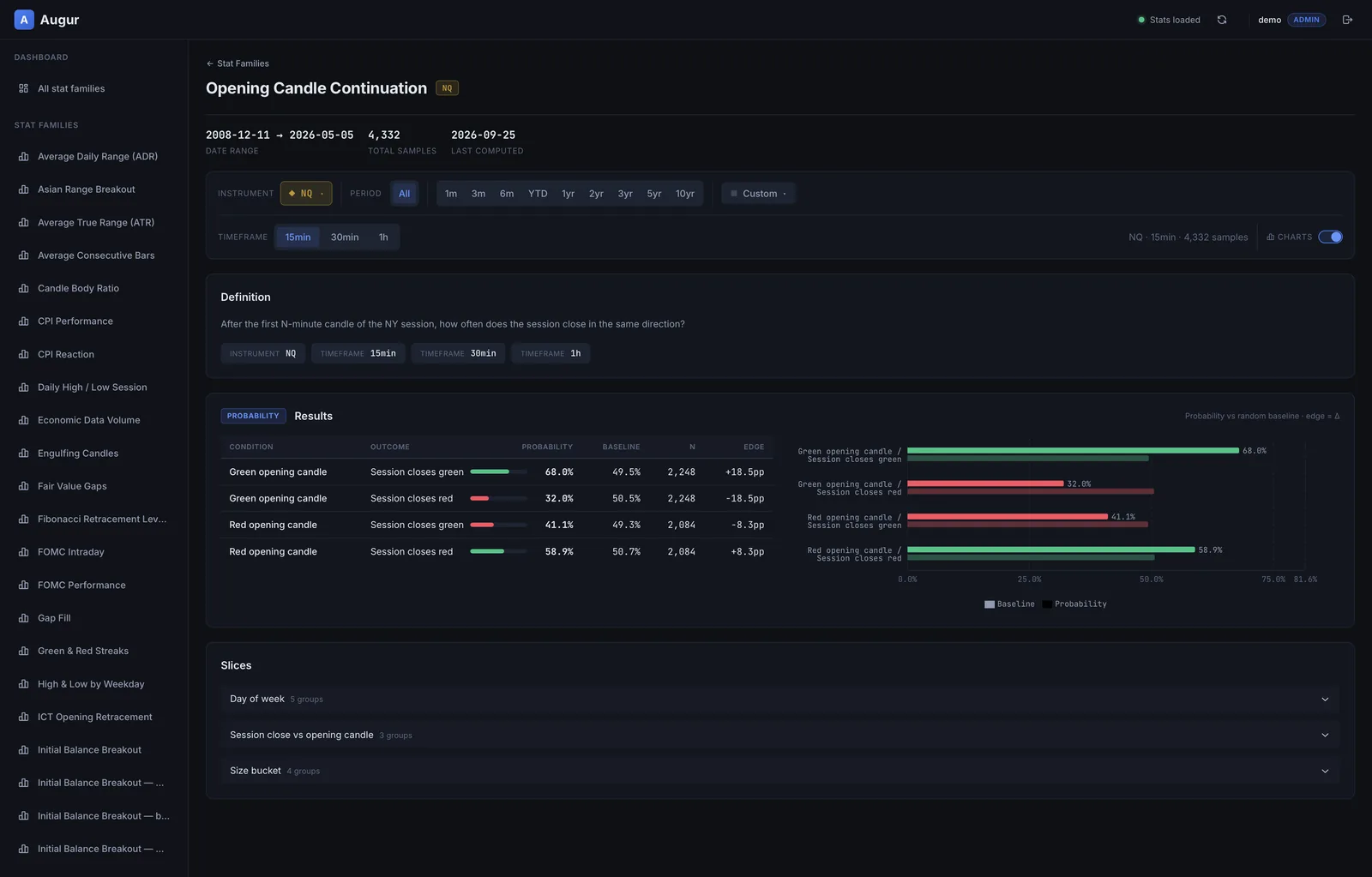This screenshot has height=877, width=1372.
Task: Expand the Day of week slice
Action: tap(779, 700)
